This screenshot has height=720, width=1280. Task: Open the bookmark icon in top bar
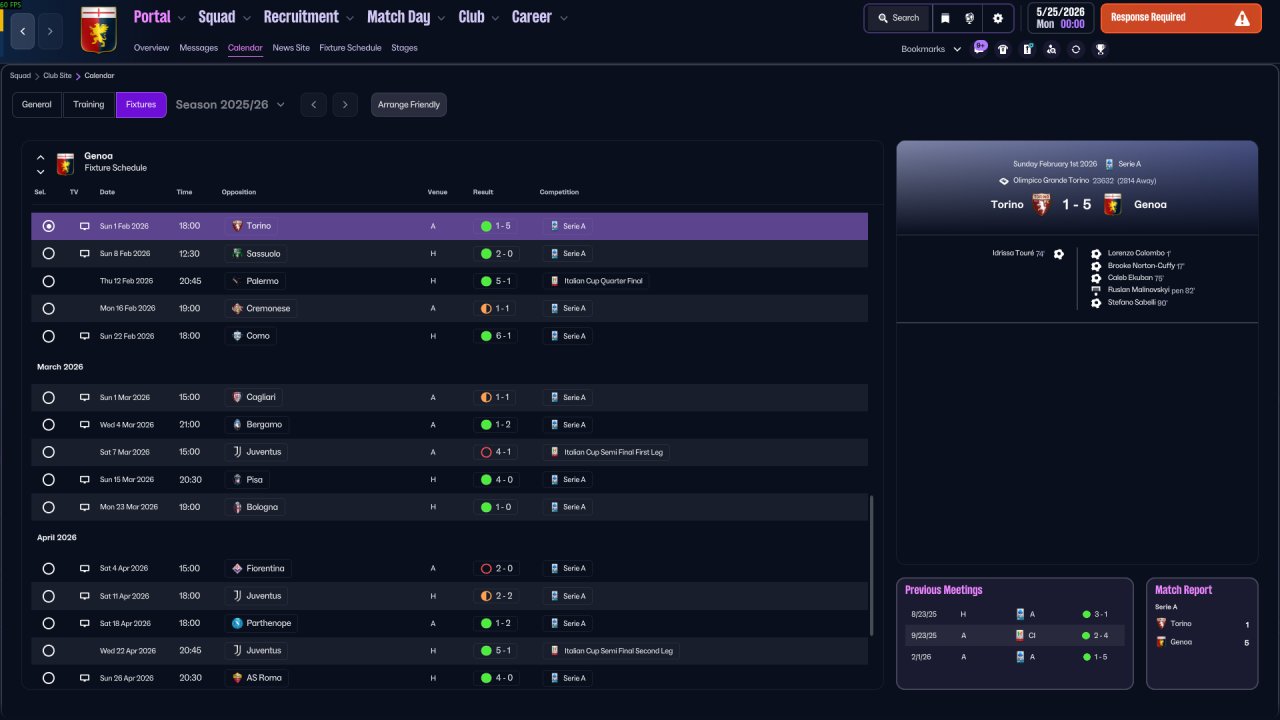click(x=945, y=18)
